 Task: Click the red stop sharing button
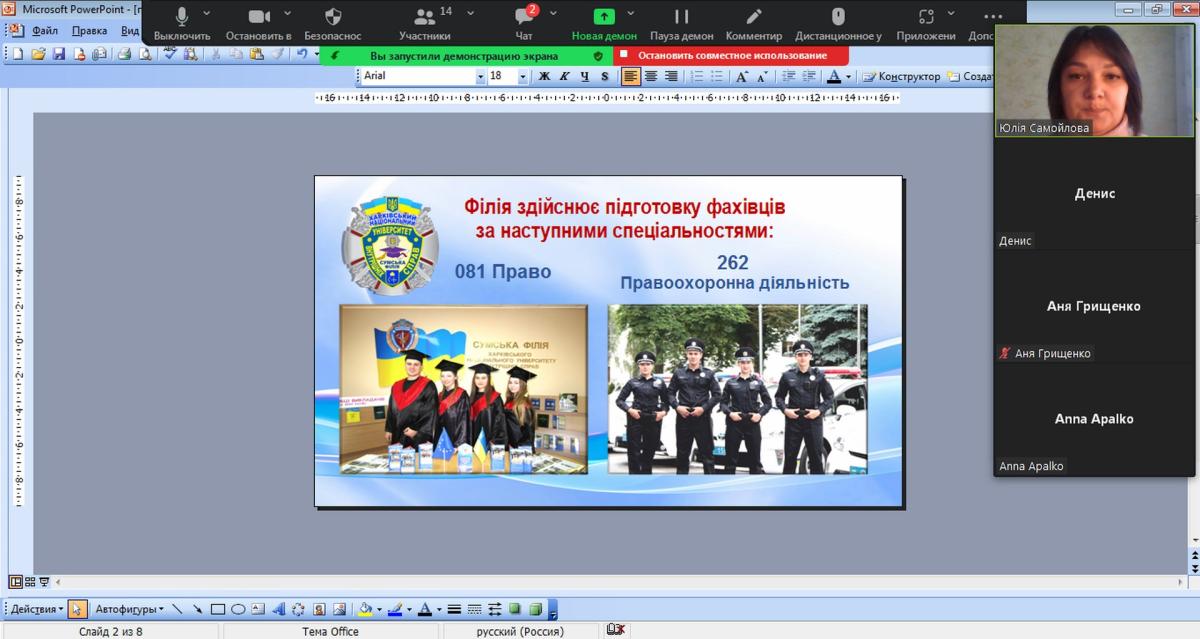coord(731,56)
